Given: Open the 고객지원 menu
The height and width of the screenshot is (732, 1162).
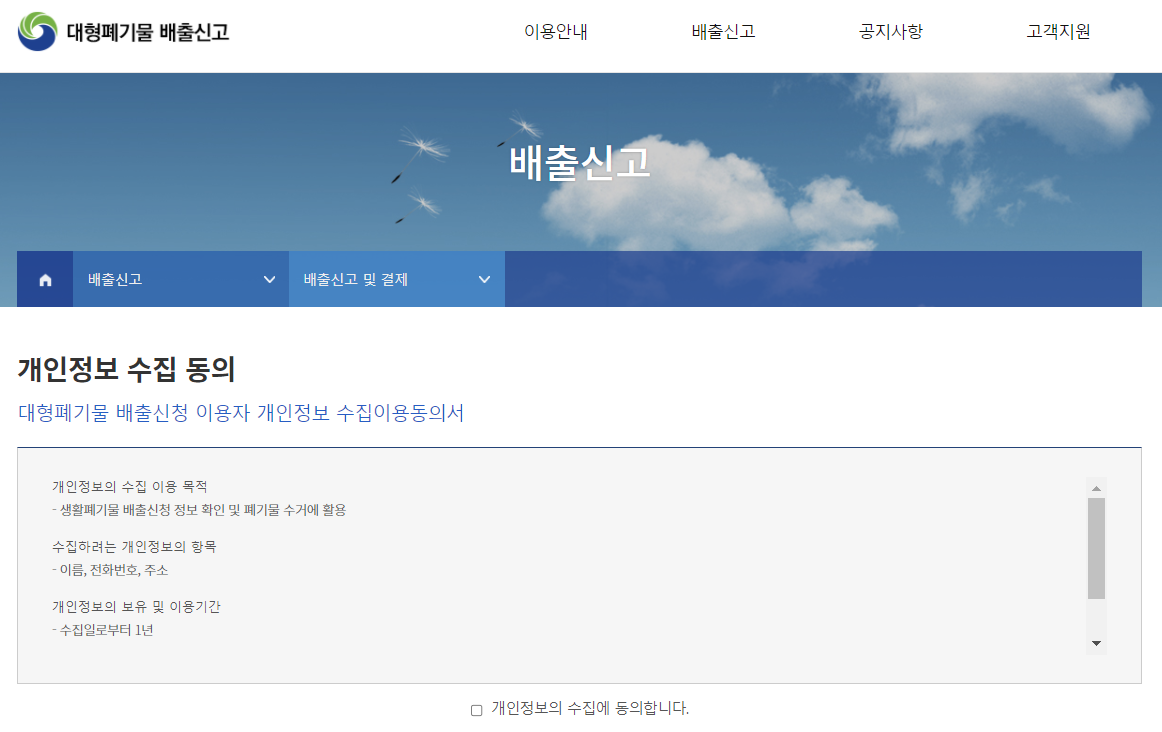Looking at the screenshot, I should coord(1058,31).
